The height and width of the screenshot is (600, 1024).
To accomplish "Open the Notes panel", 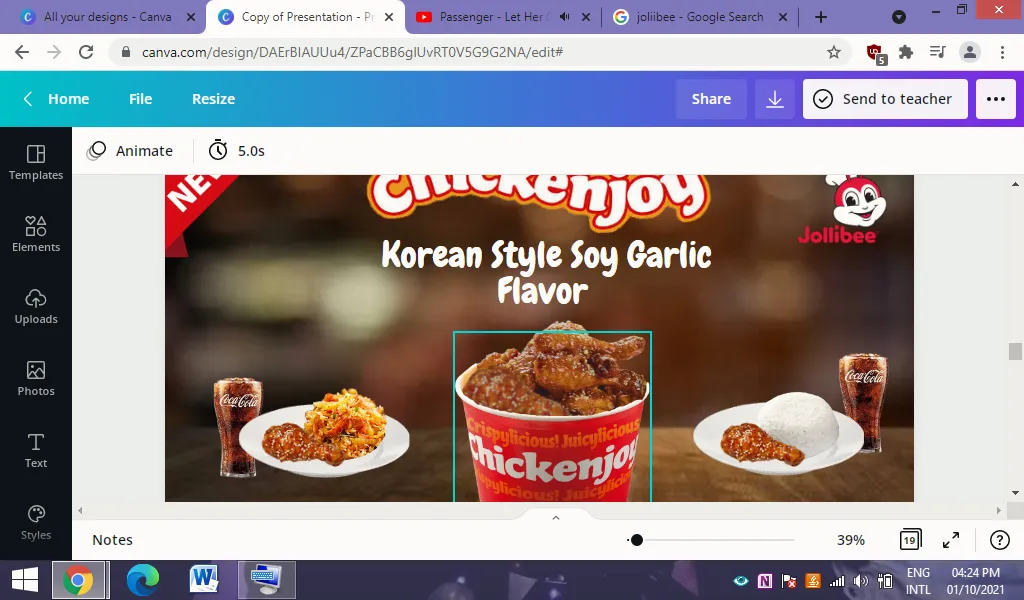I will coord(112,540).
